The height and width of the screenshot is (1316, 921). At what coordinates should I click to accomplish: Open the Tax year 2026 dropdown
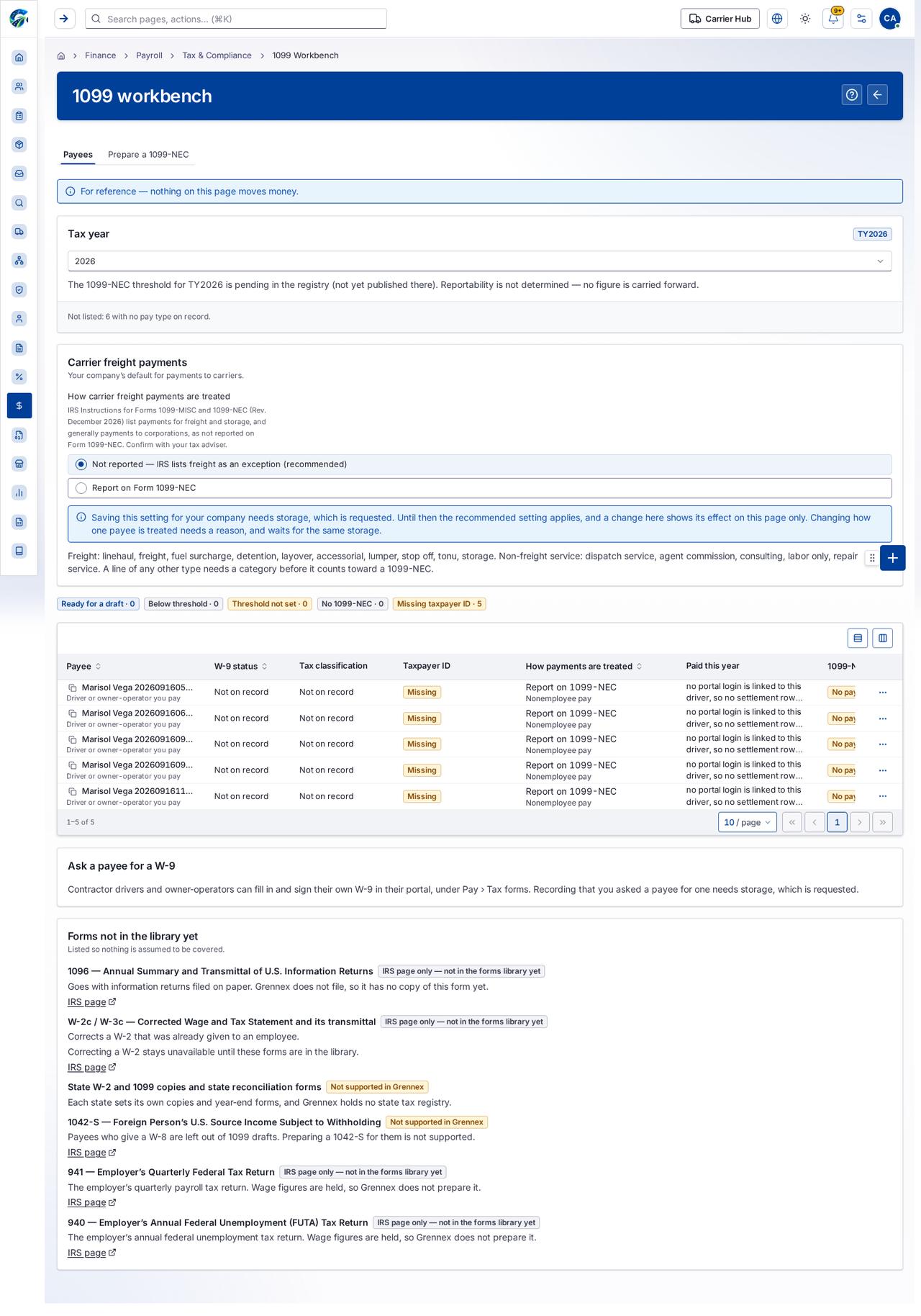(480, 261)
